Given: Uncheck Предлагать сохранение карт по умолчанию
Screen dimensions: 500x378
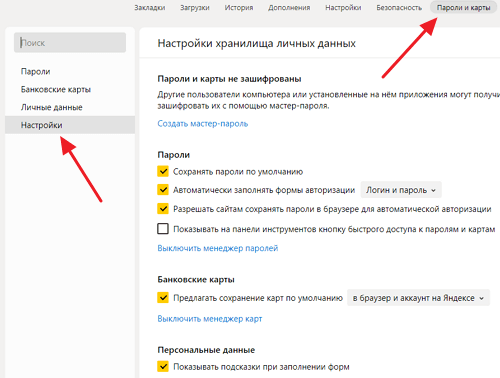Looking at the screenshot, I should 163,297.
